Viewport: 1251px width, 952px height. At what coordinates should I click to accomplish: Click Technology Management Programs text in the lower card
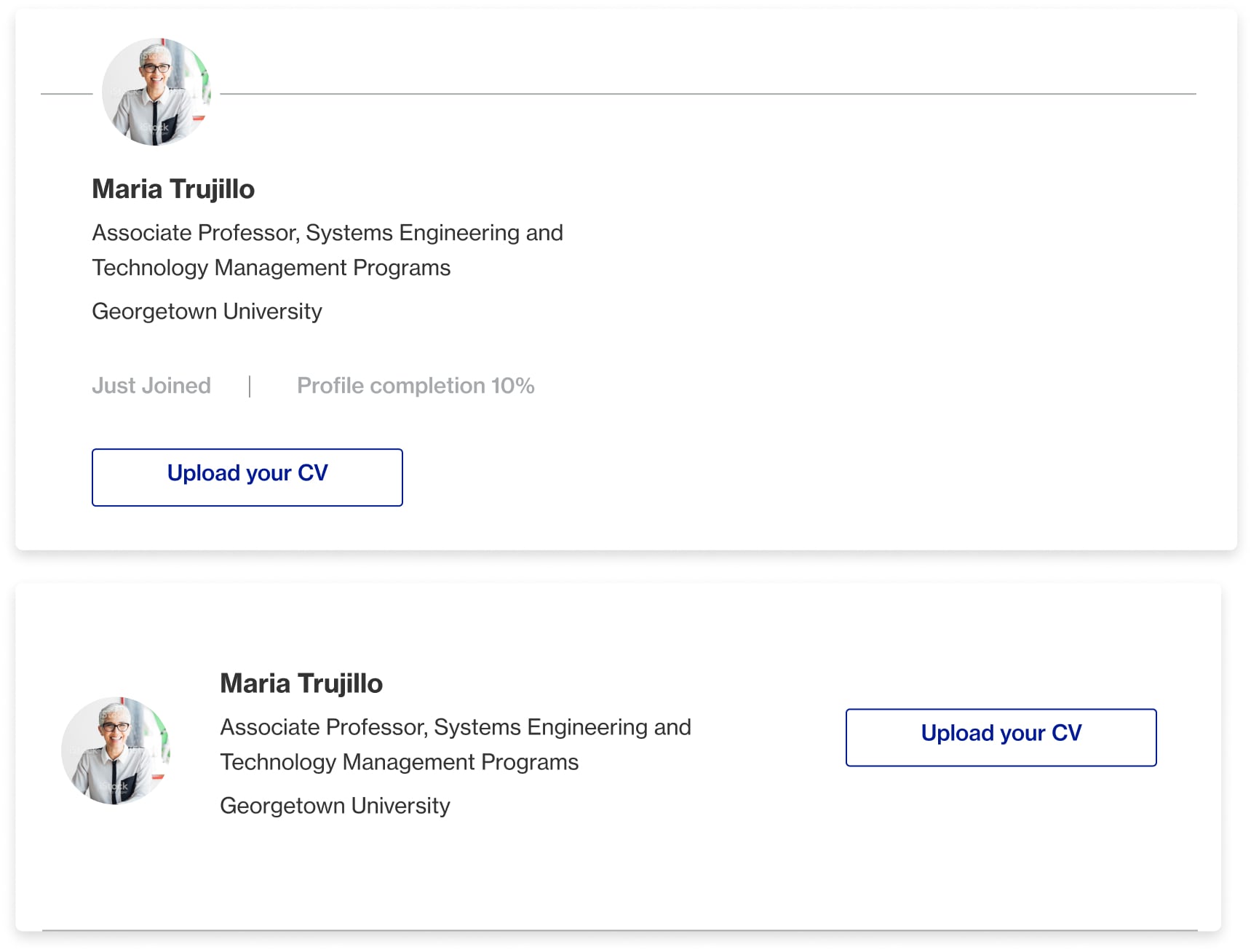(399, 762)
